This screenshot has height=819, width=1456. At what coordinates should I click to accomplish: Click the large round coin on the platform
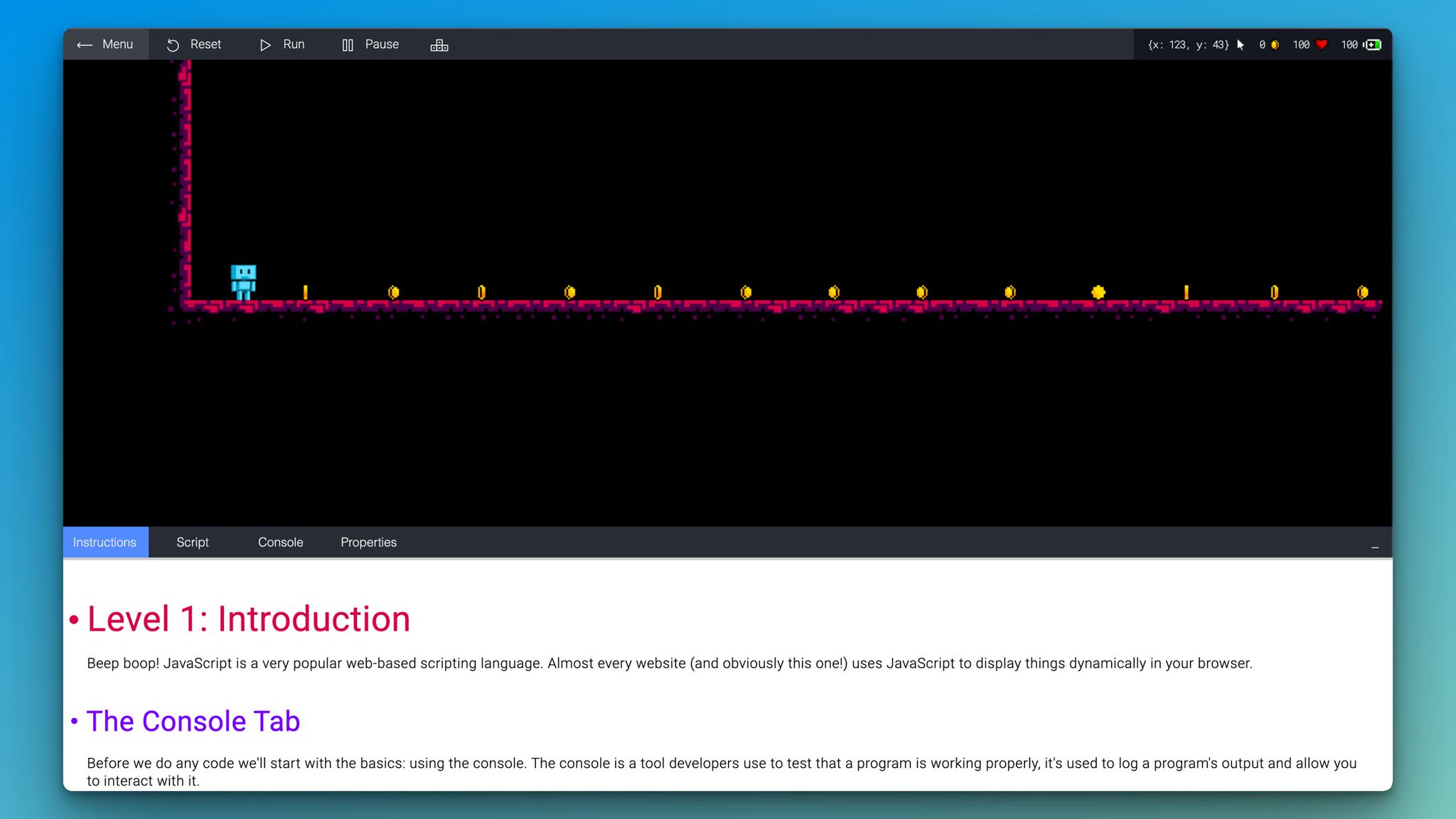(x=1098, y=292)
